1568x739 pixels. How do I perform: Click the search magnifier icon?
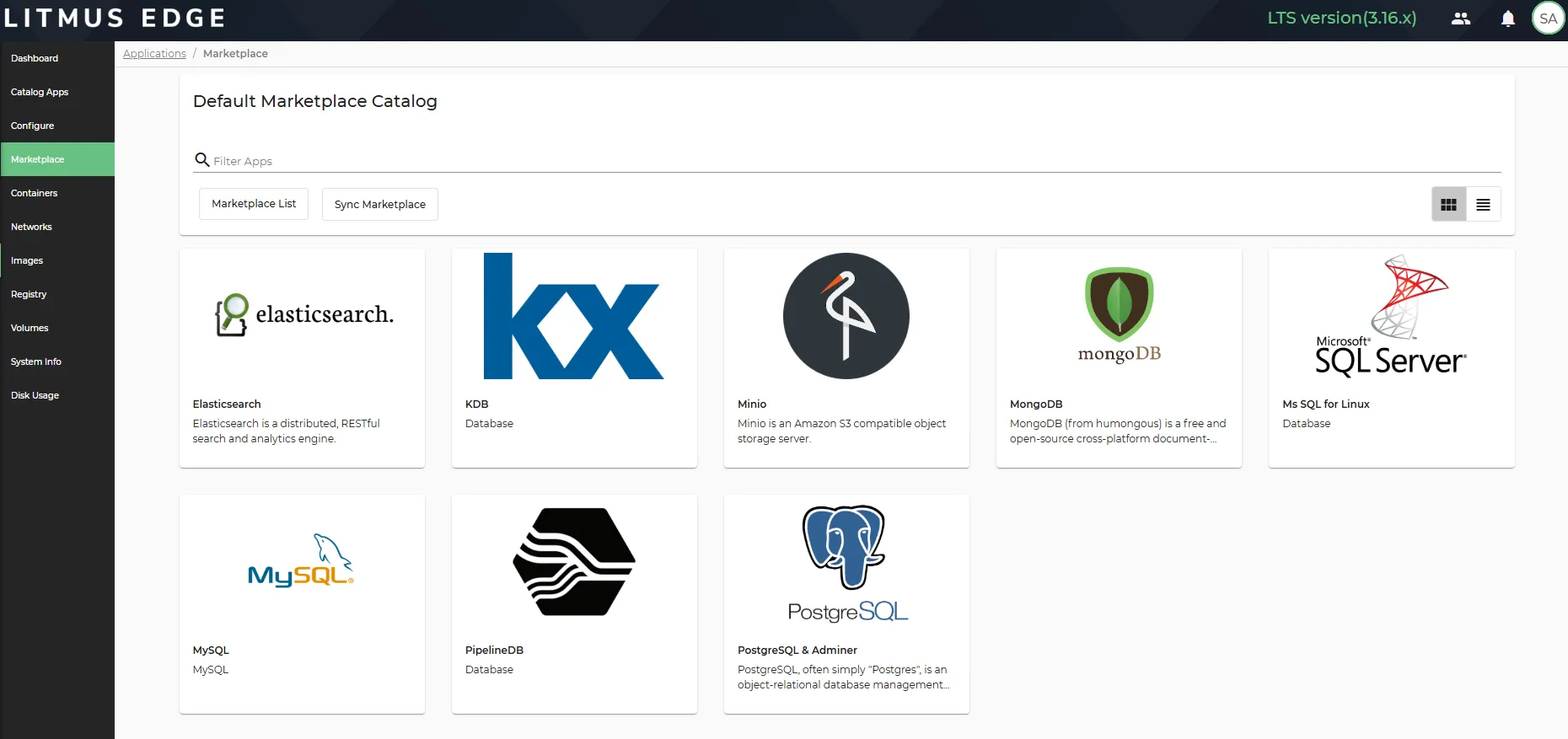click(x=201, y=159)
